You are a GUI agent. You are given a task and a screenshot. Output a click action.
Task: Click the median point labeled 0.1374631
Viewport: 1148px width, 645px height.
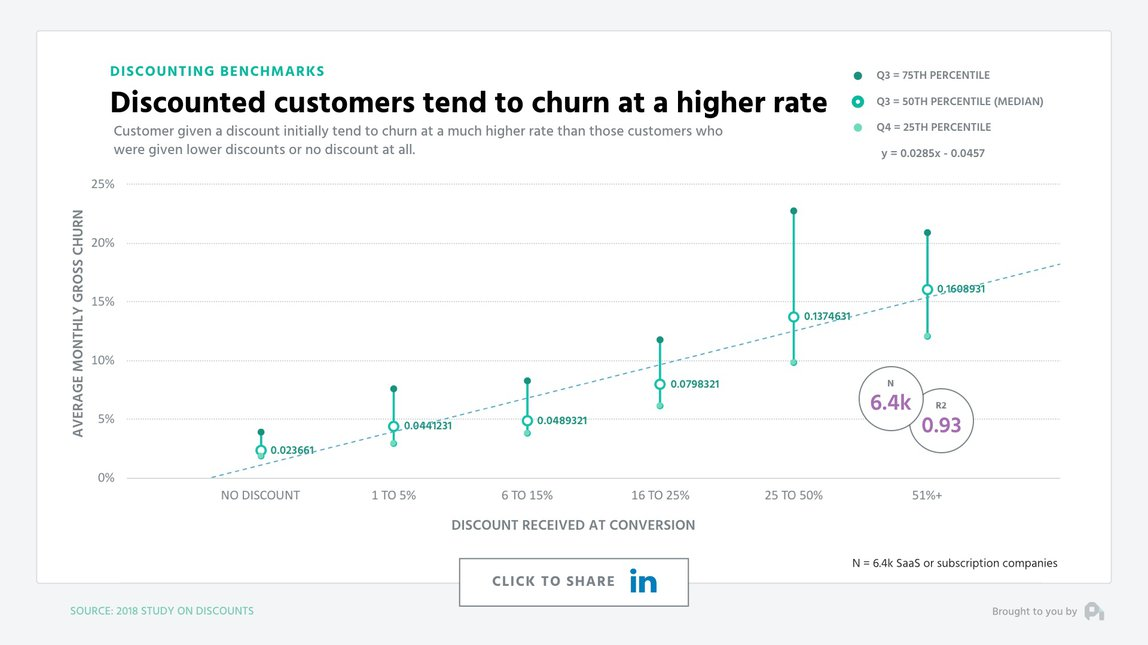point(794,316)
